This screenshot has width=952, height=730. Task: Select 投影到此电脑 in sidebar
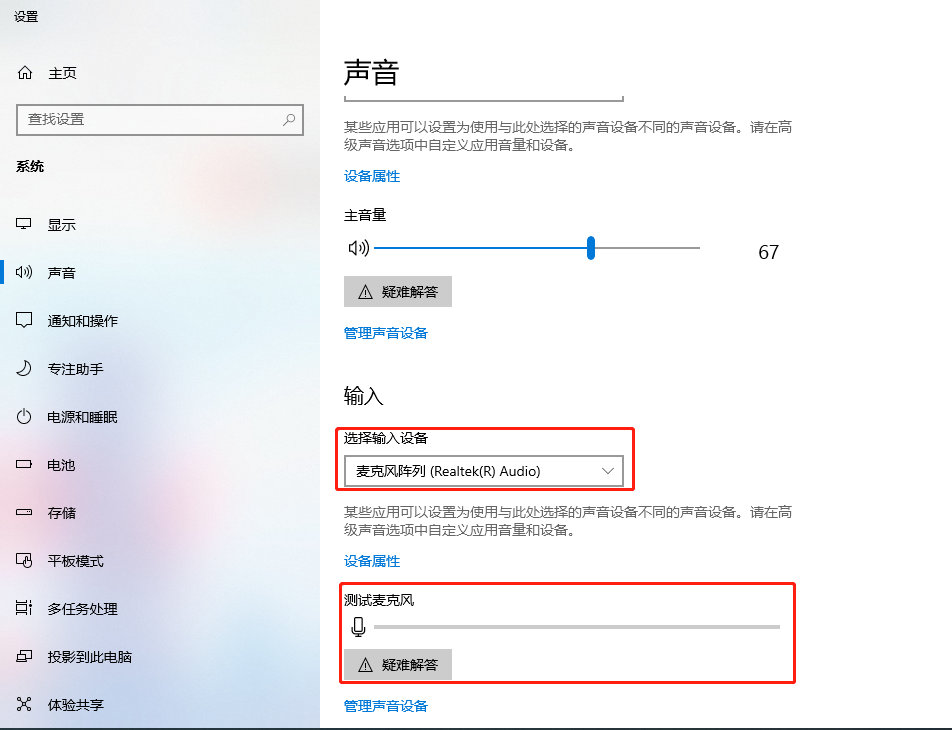(x=89, y=657)
